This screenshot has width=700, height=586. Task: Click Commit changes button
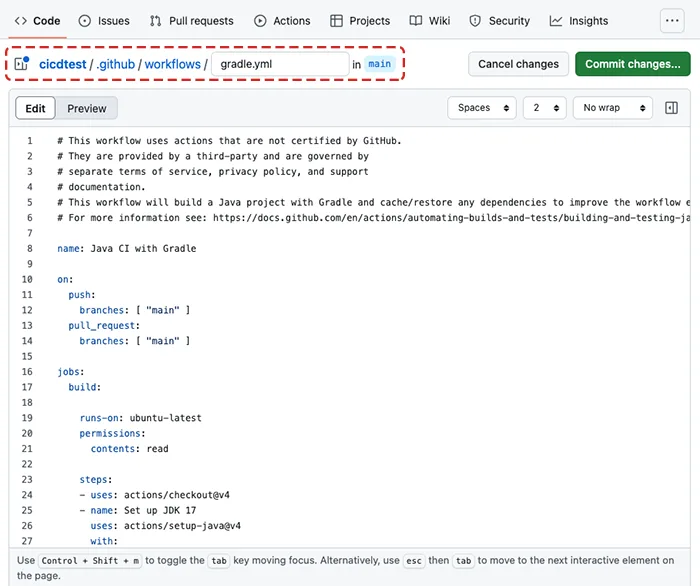tap(633, 64)
